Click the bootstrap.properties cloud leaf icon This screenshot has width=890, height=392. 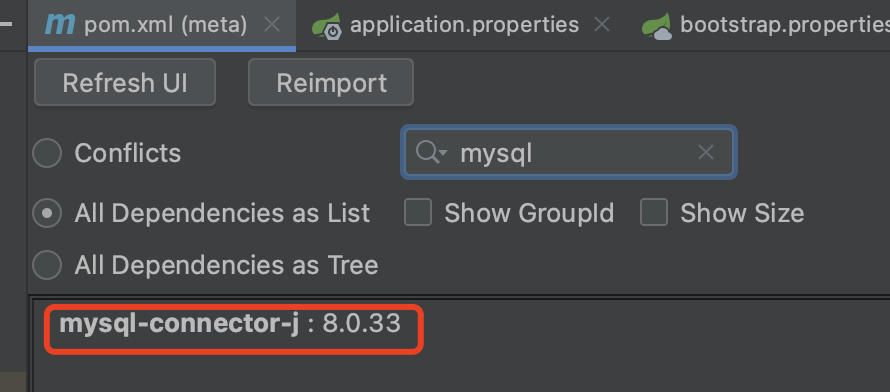(657, 26)
